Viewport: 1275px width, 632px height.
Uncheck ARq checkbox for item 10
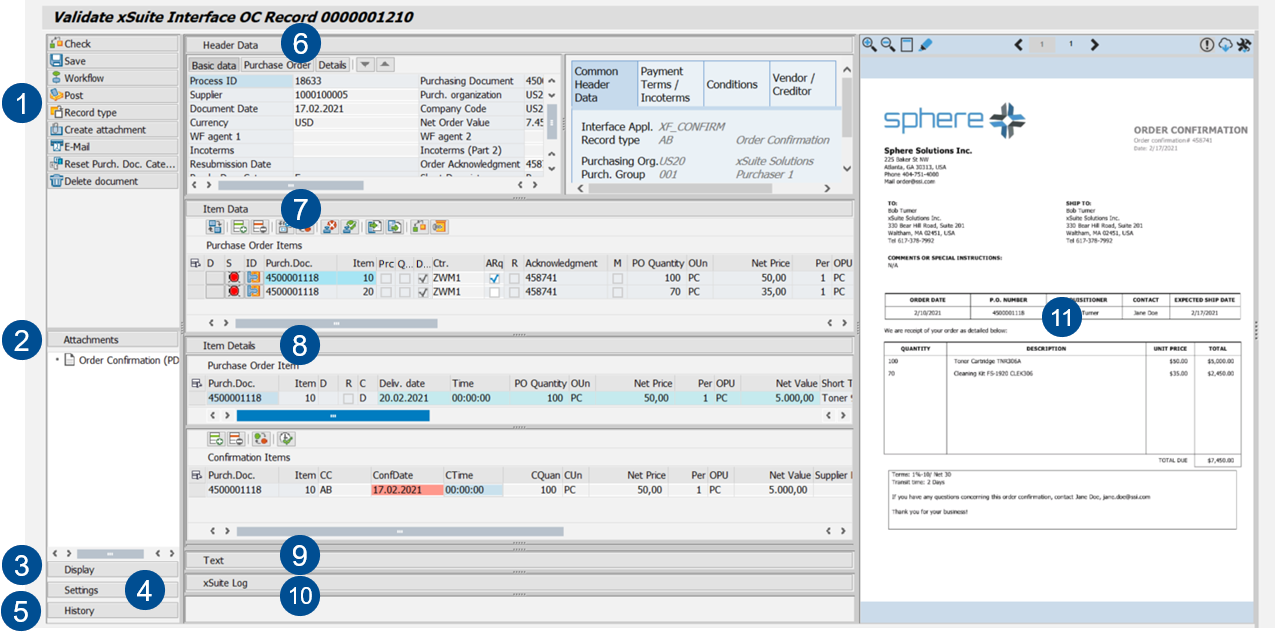494,278
